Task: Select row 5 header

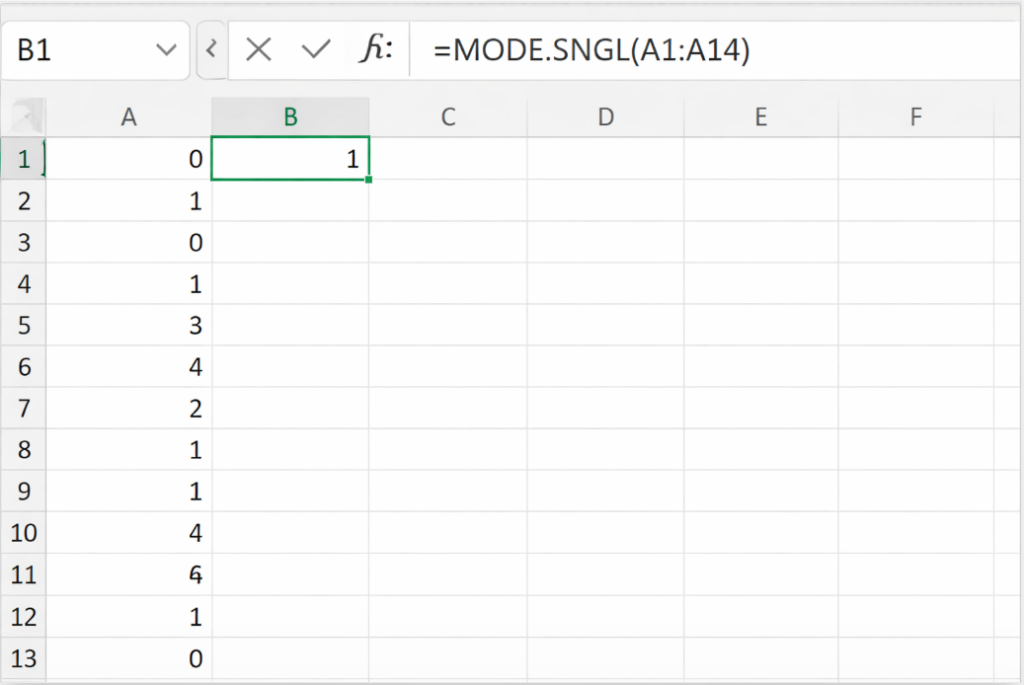Action: point(24,326)
